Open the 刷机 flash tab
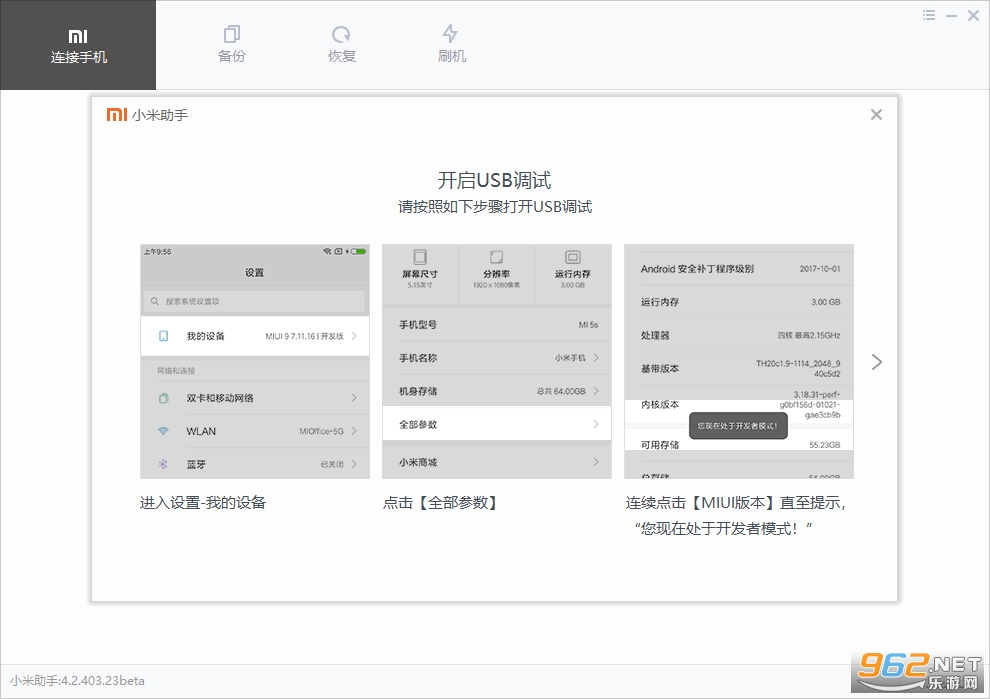The image size is (990, 699). tap(451, 45)
